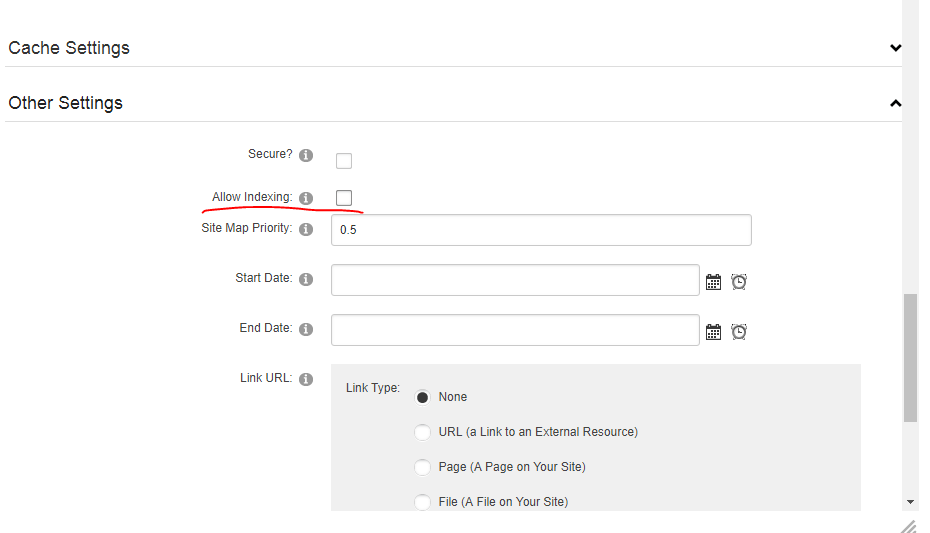
Task: Enable the Secure? checkbox
Action: pyautogui.click(x=344, y=161)
